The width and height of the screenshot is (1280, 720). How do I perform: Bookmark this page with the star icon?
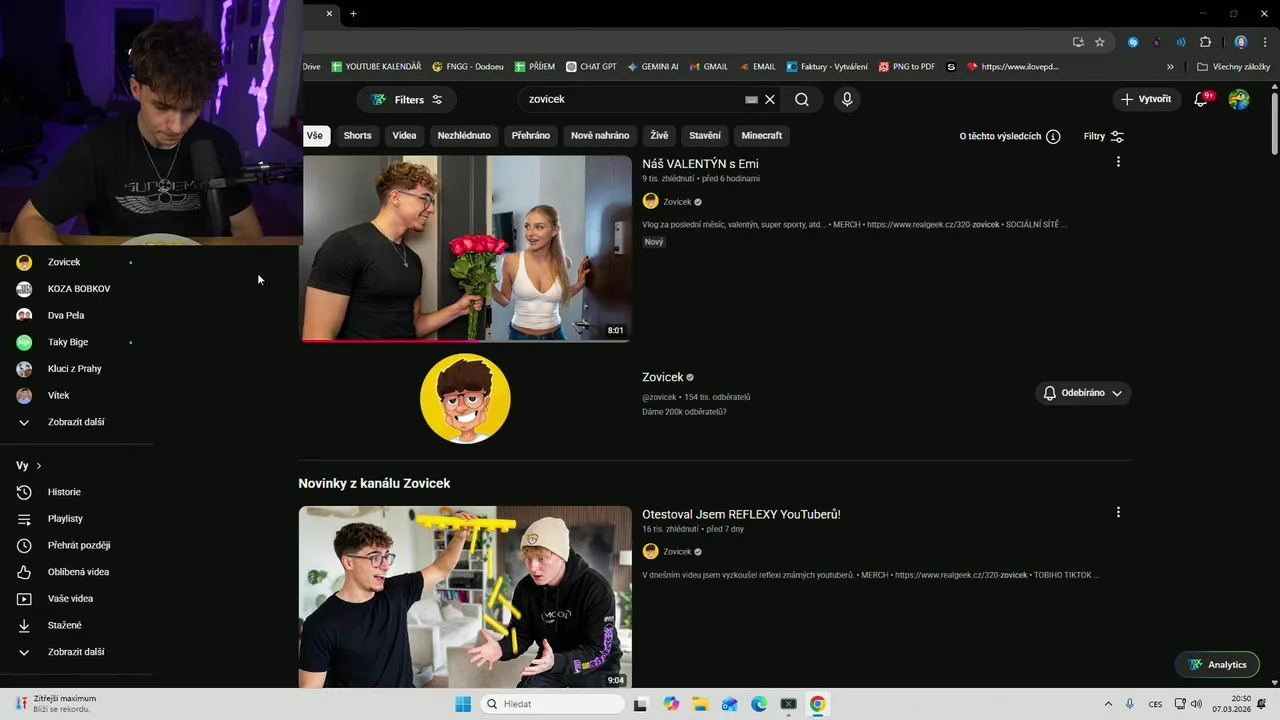pos(1100,42)
